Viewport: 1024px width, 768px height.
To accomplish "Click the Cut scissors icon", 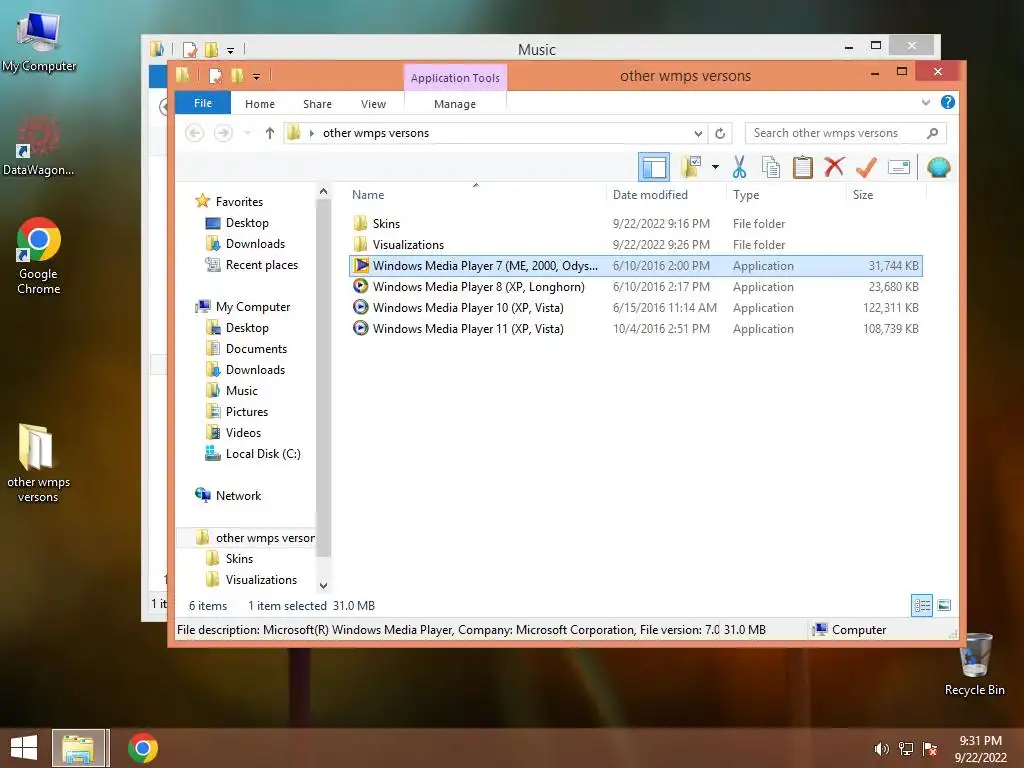I will point(739,167).
